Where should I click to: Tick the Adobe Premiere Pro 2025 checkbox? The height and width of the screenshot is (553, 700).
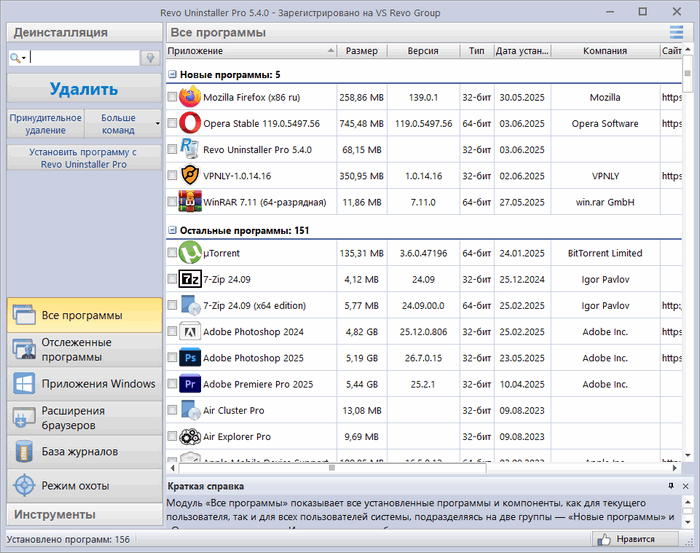(x=172, y=384)
